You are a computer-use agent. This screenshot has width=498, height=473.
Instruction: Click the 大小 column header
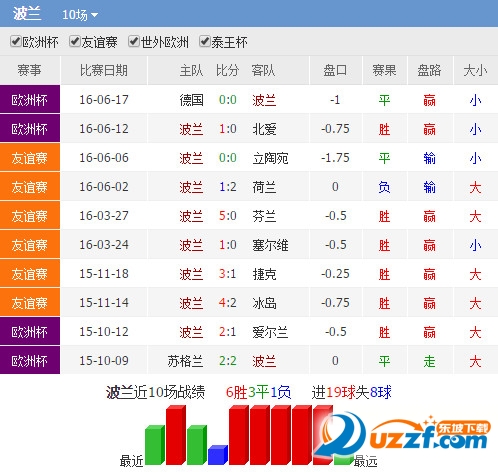(x=475, y=70)
